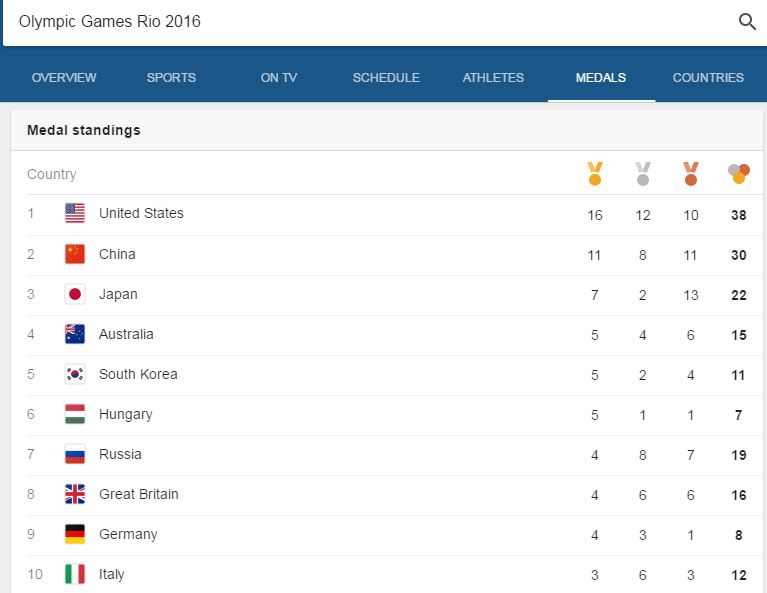This screenshot has width=767, height=593.
Task: Click the total medals column icon
Action: click(x=739, y=174)
